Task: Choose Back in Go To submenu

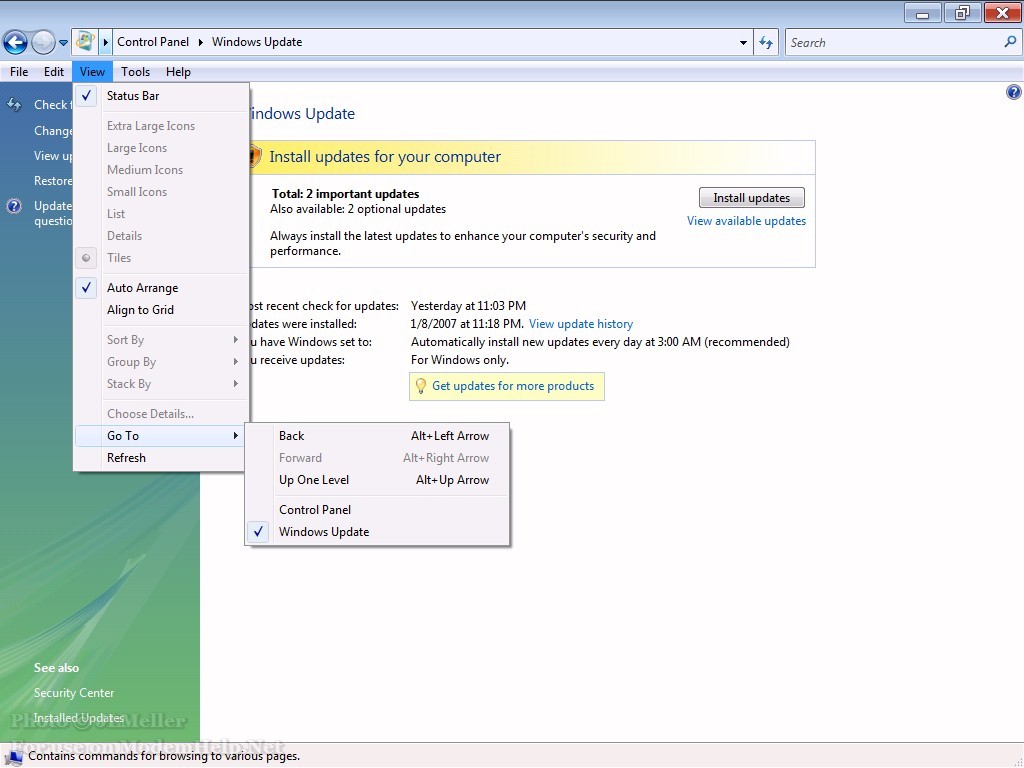Action: tap(377, 436)
